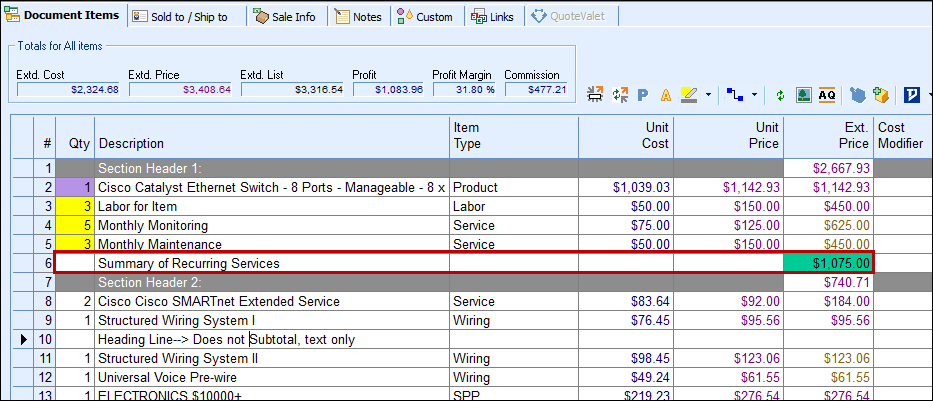The image size is (933, 401).
Task: Click the green refresh arrows icon
Action: (x=780, y=95)
